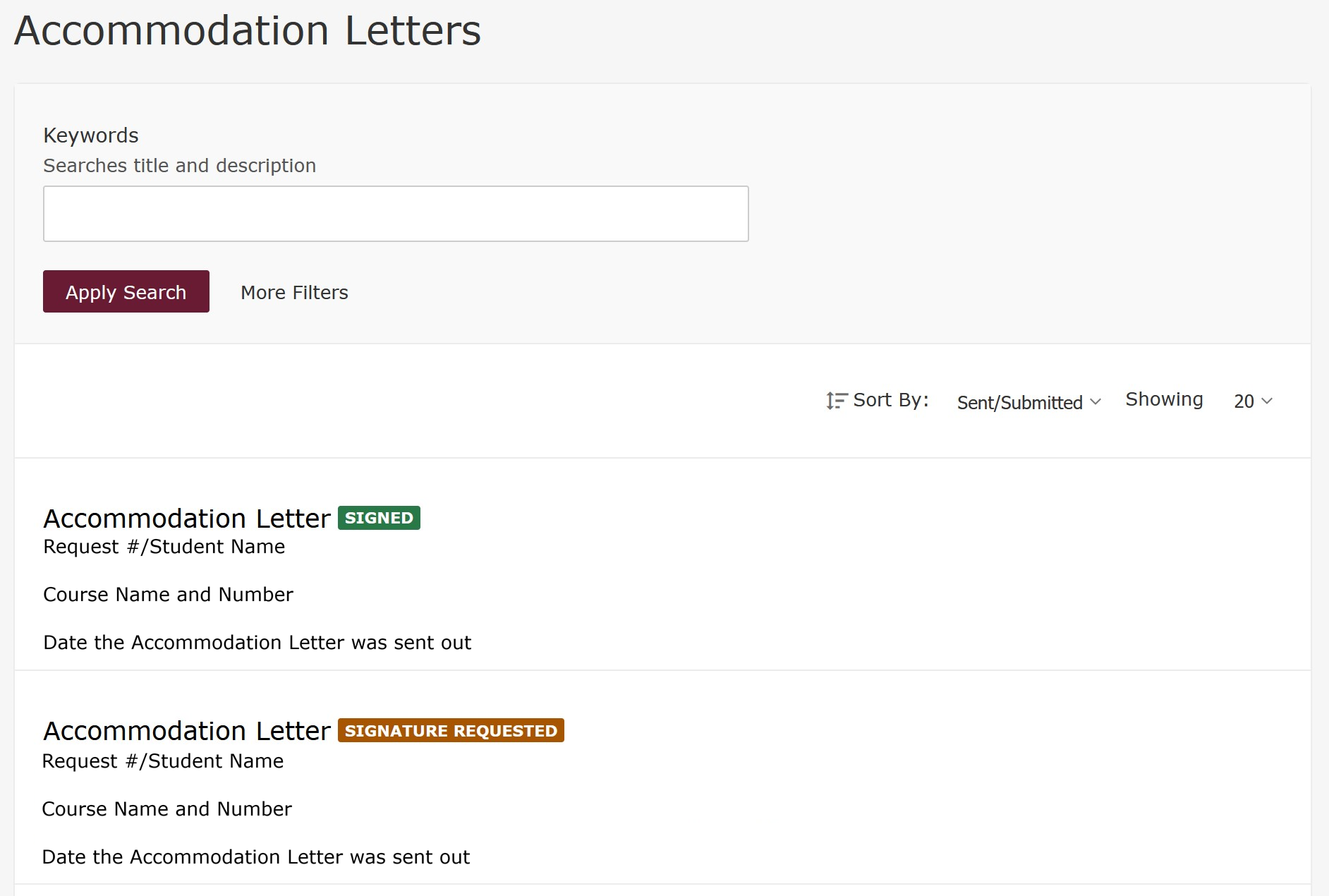This screenshot has height=896, width=1329.
Task: Select the Request #/Student Name under signed letter
Action: coord(164,546)
